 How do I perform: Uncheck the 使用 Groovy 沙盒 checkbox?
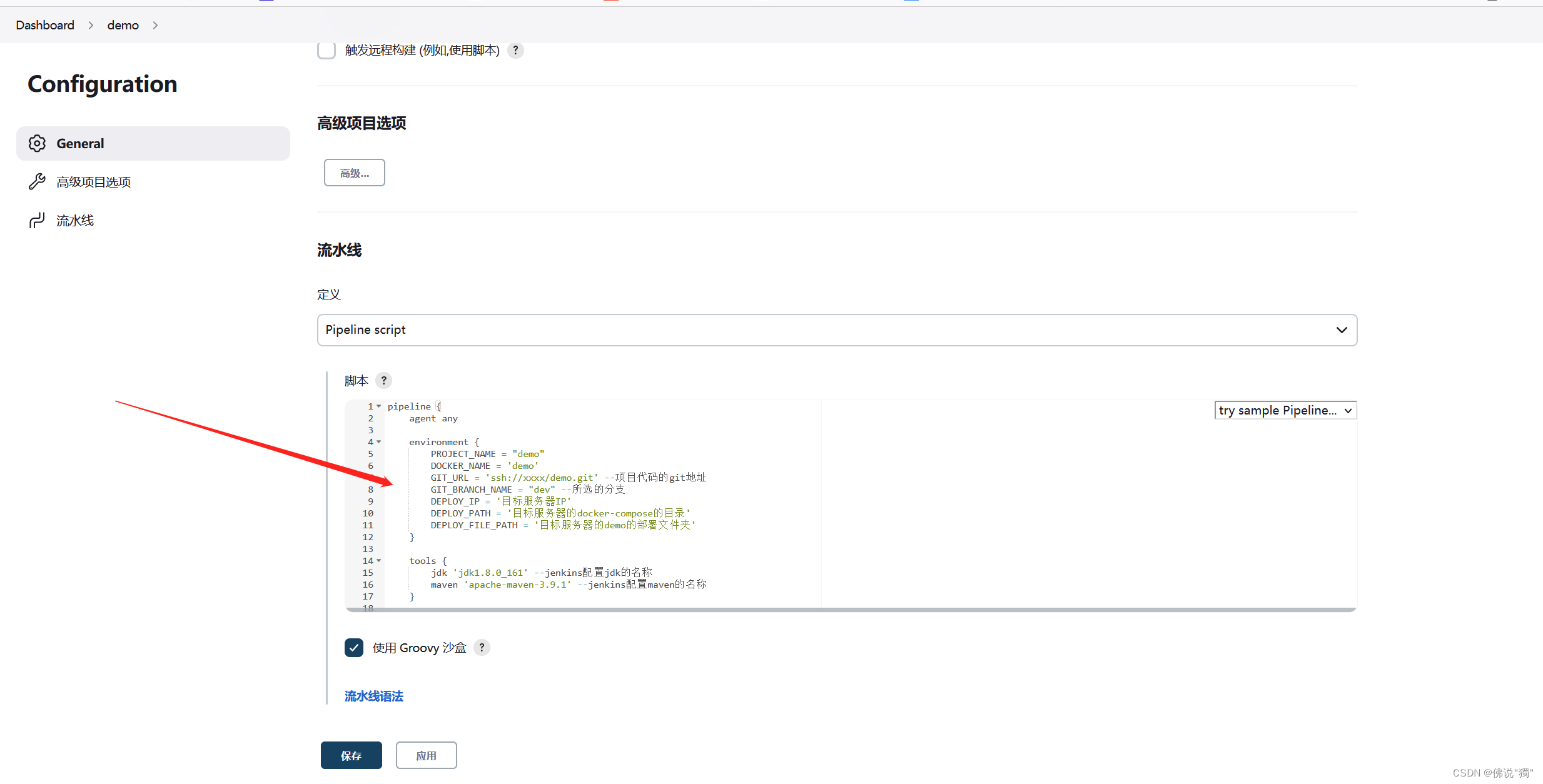[x=354, y=647]
